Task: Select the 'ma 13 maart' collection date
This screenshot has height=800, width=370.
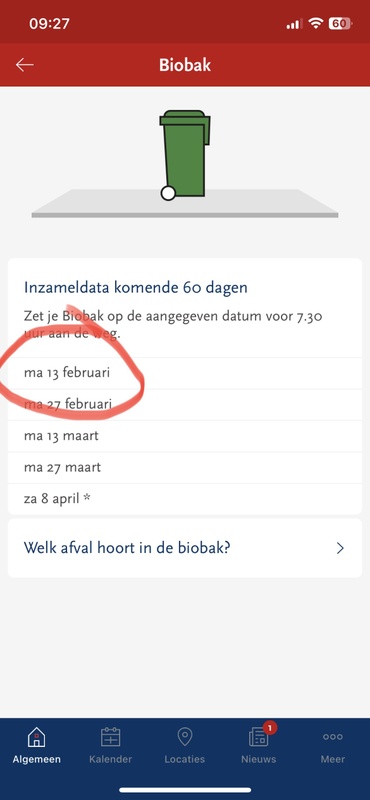Action: pyautogui.click(x=185, y=436)
